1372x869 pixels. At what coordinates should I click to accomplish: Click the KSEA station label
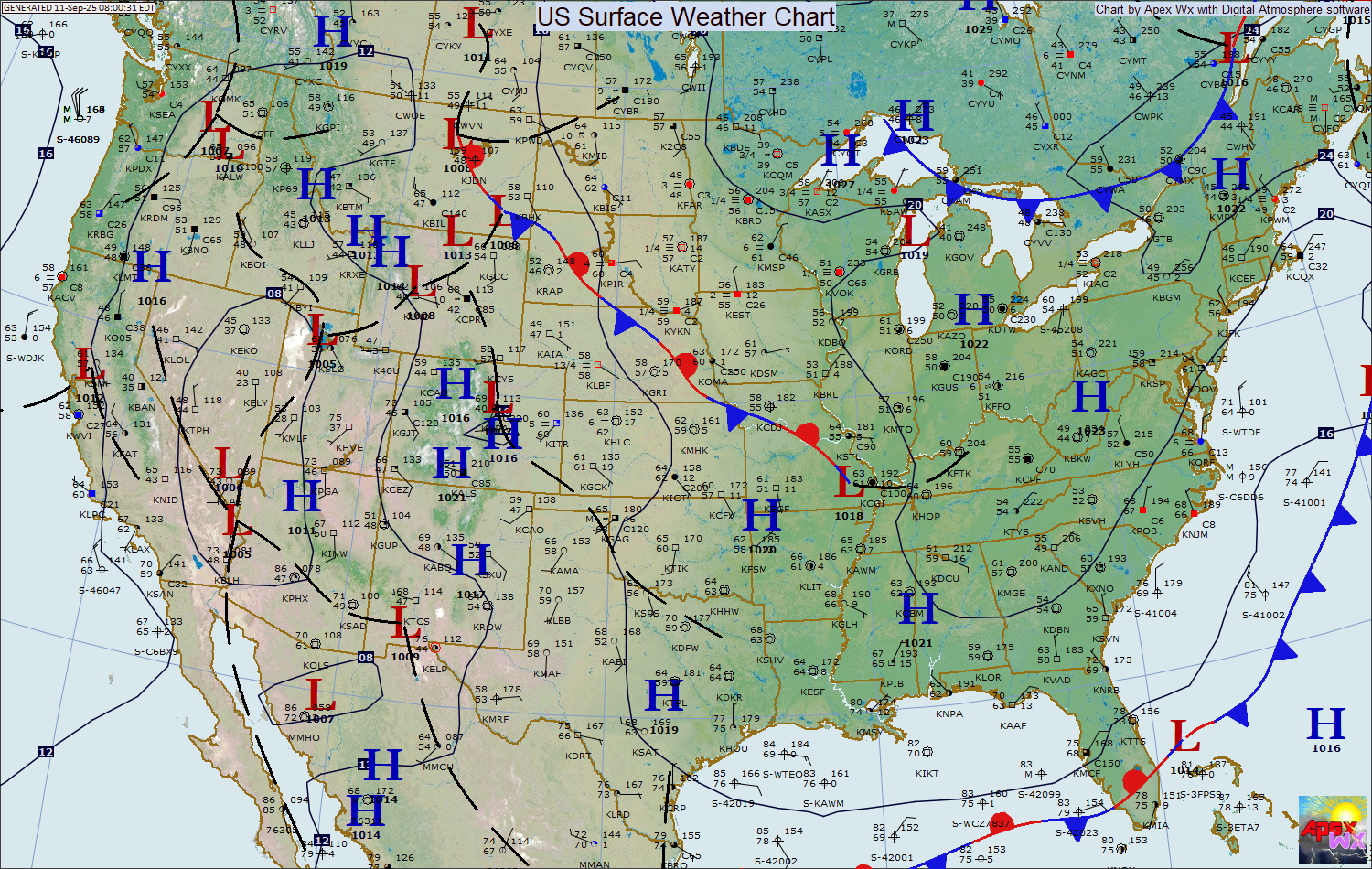coord(162,114)
